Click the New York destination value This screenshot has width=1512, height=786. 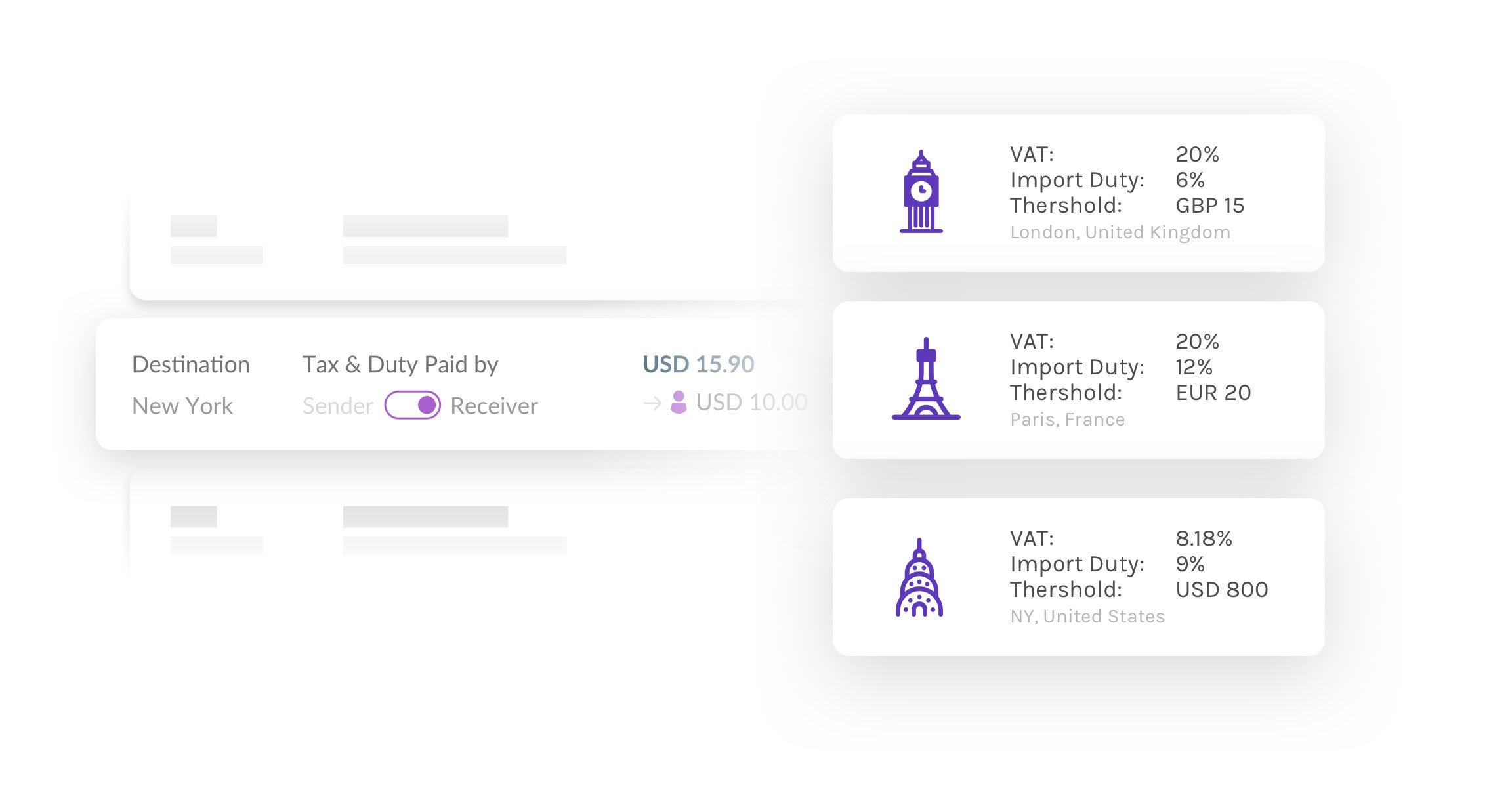pyautogui.click(x=182, y=406)
